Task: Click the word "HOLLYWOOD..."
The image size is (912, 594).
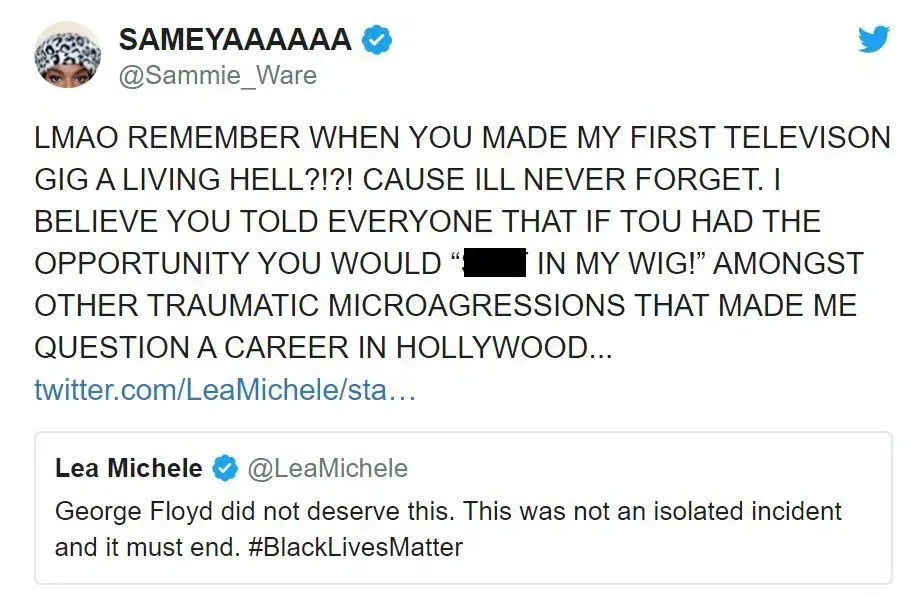Action: coord(504,346)
